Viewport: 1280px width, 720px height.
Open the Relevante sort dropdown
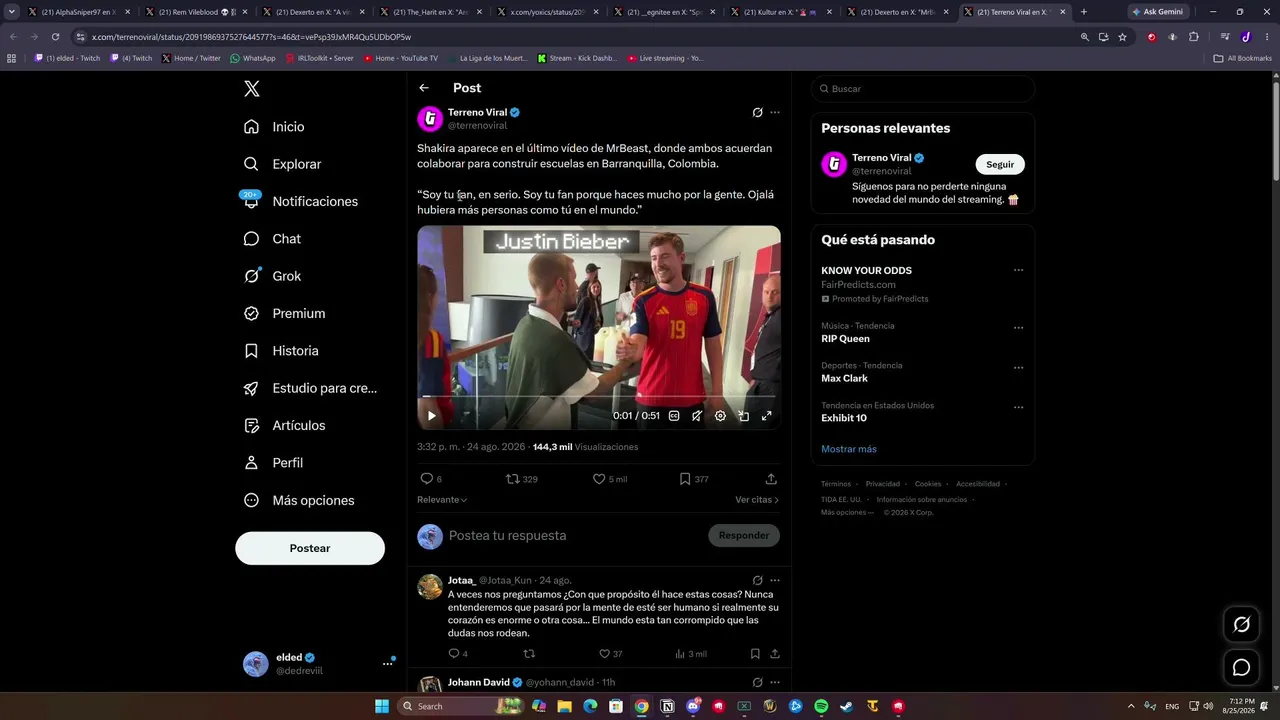pyautogui.click(x=442, y=500)
